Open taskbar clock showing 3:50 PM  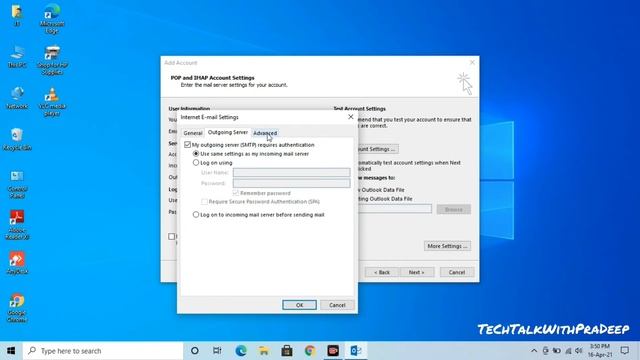[x=599, y=351]
